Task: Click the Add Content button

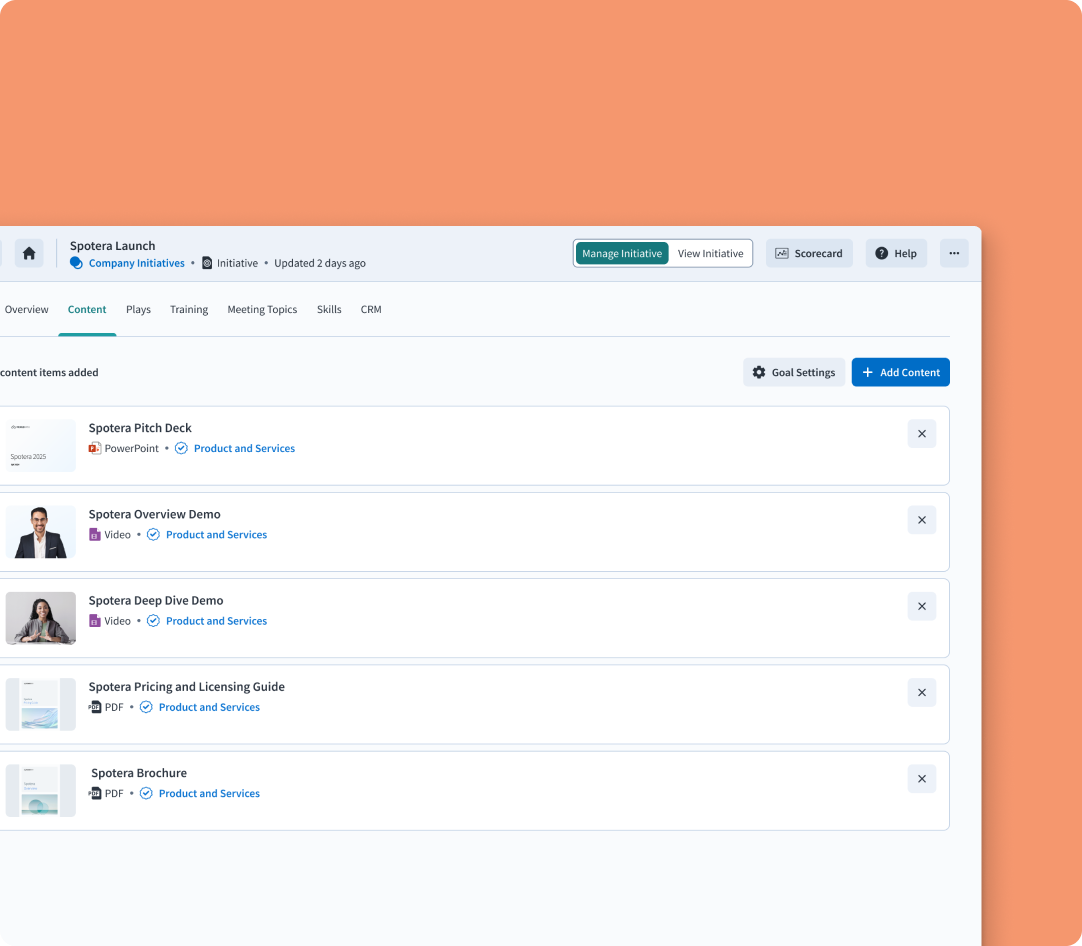Action: pyautogui.click(x=900, y=372)
